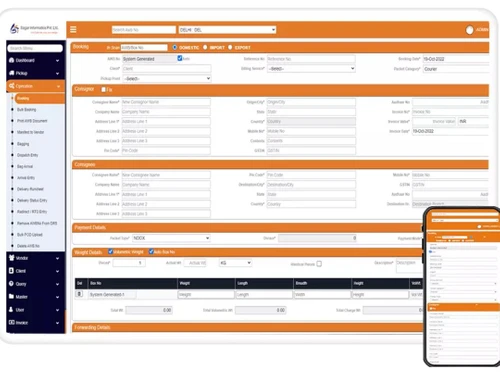Open the Packet Type NDOX dropdown

click(x=171, y=238)
